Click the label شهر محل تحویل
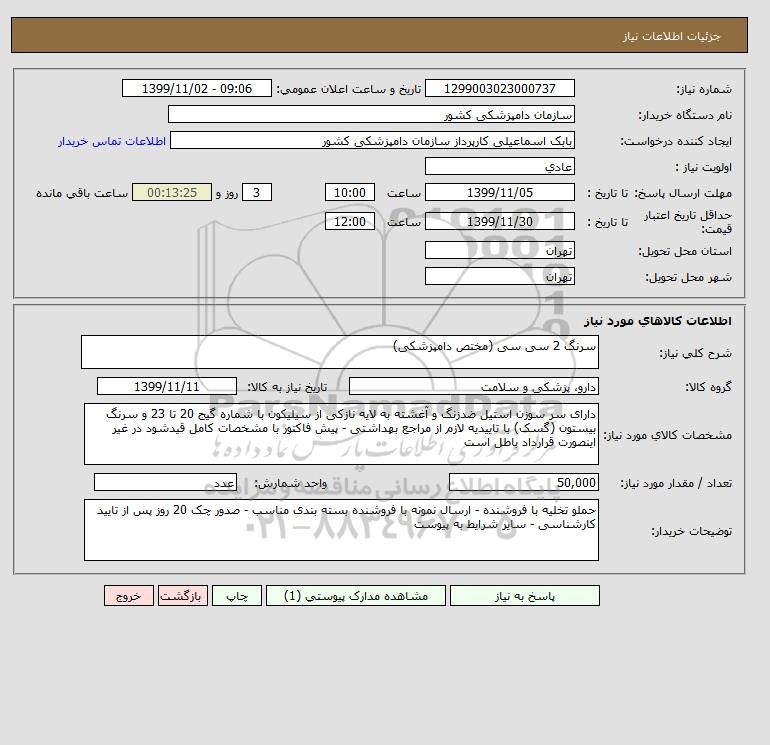This screenshot has height=745, width=770. [688, 277]
